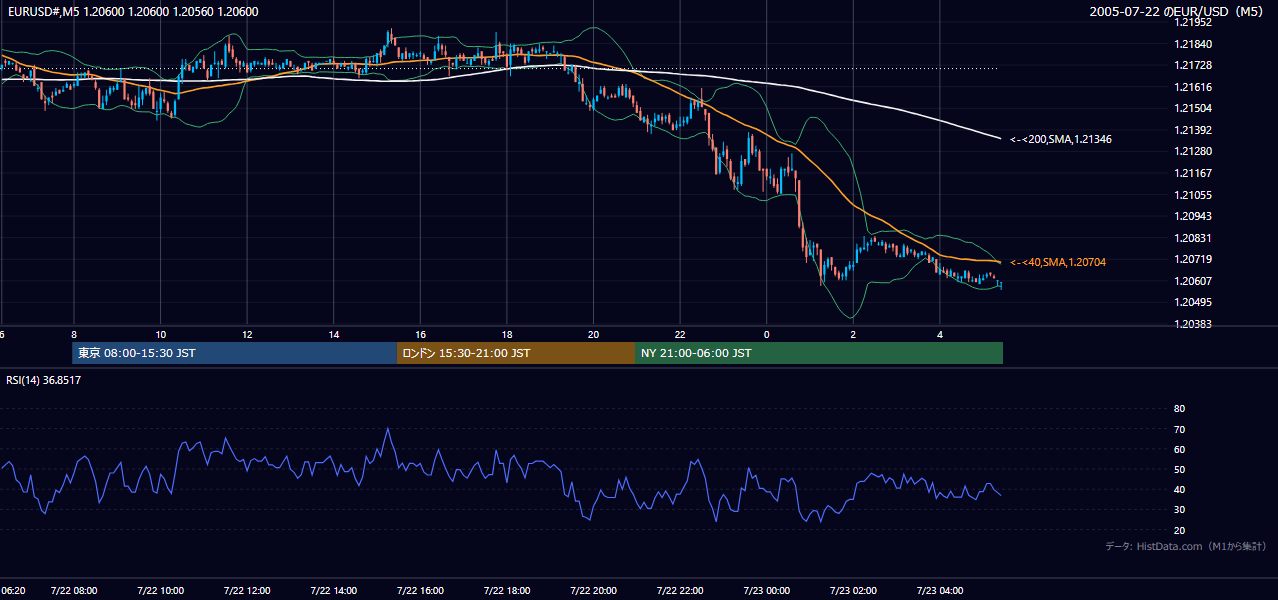Click price level 1.20943 on axis

[1192, 216]
